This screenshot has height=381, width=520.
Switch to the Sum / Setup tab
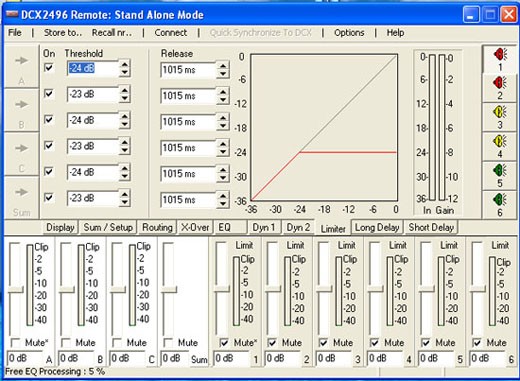[108, 227]
